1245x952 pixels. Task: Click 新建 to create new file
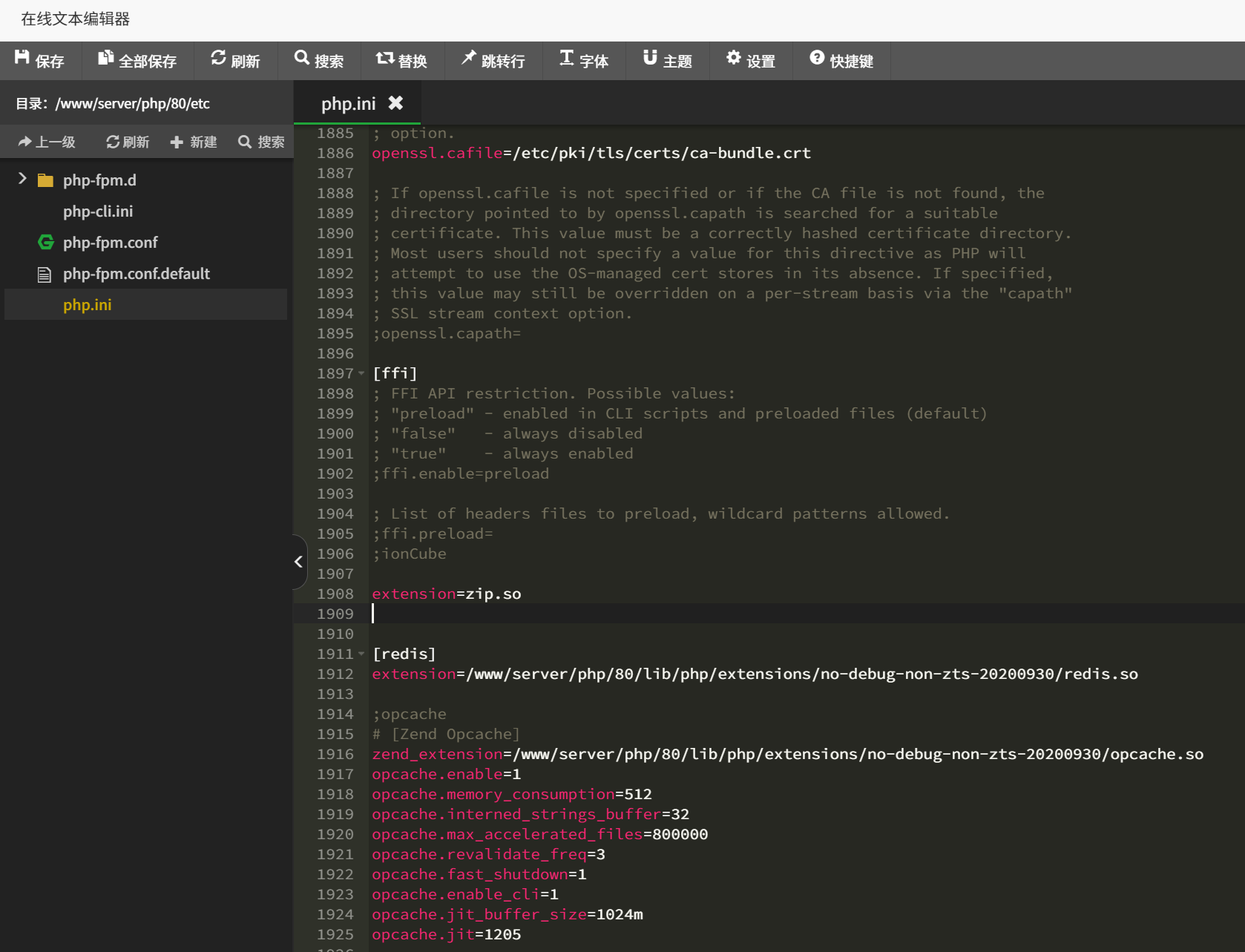(x=194, y=142)
